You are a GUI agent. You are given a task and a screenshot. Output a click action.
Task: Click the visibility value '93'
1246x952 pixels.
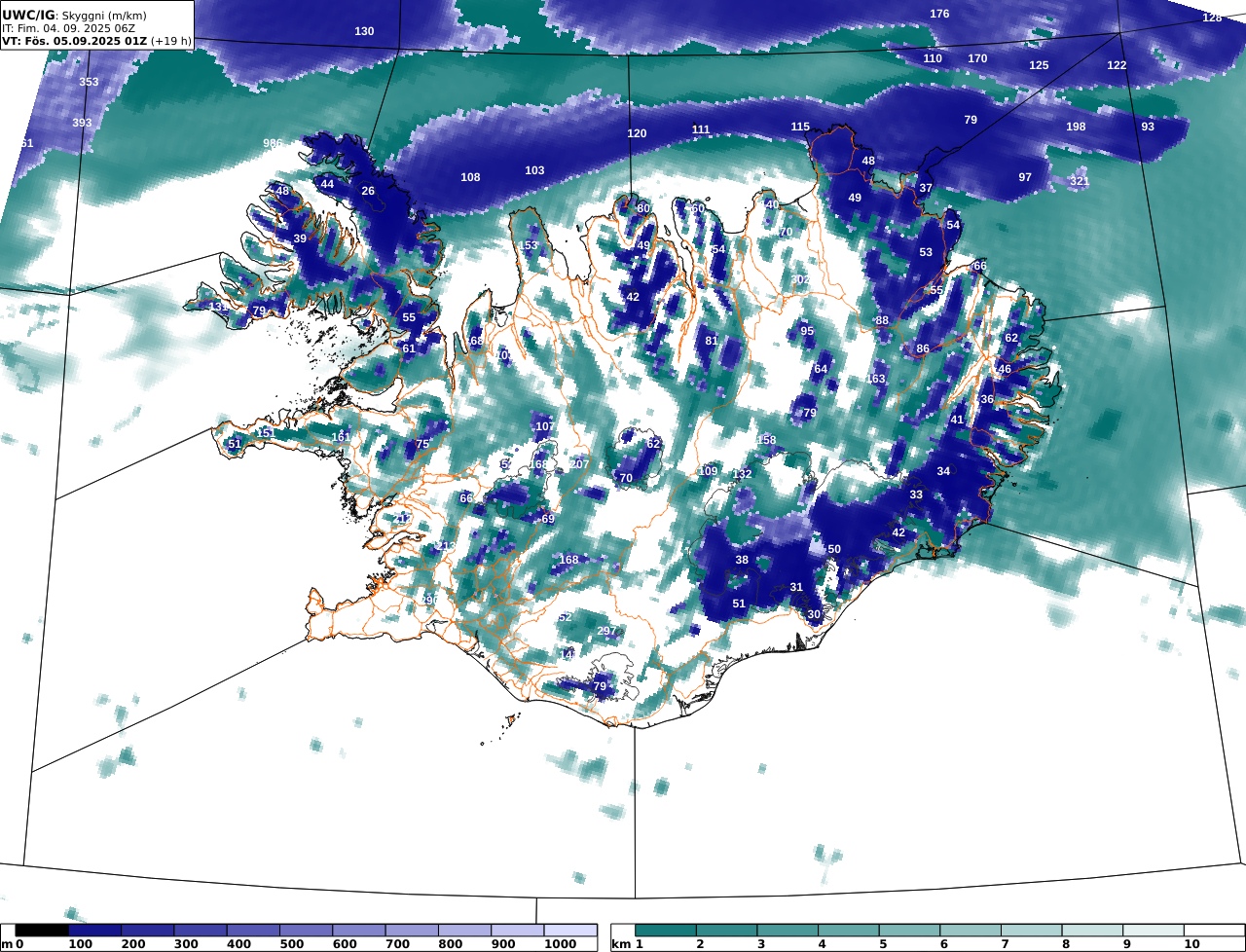point(1148,127)
